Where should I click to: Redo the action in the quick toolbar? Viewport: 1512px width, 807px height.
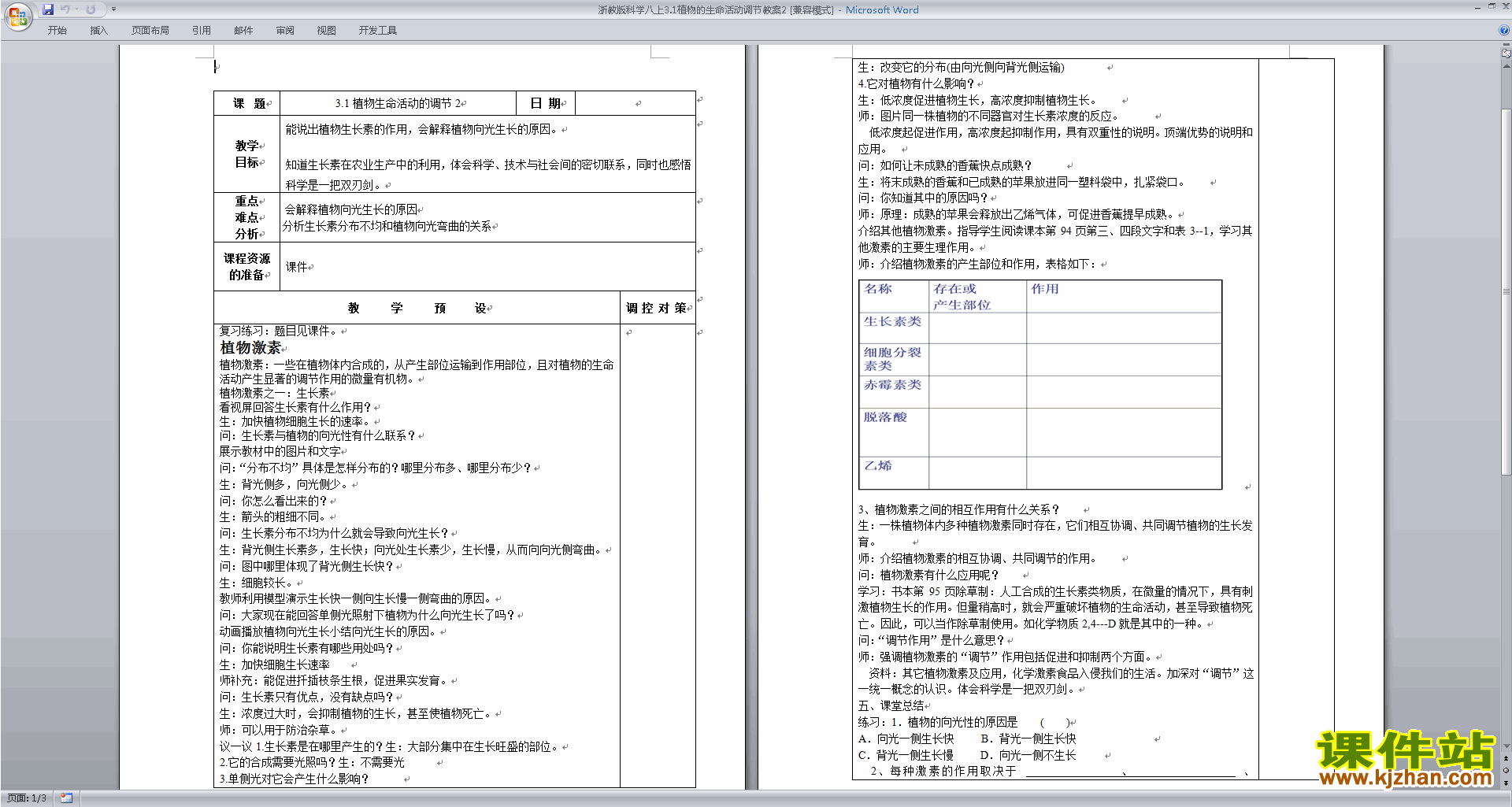91,9
